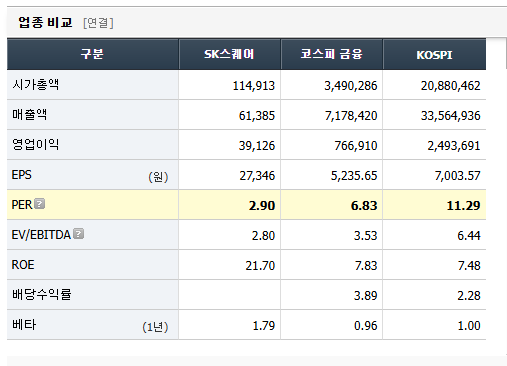This screenshot has height=366, width=507.
Task: Click the [연결] label next to the title
Action: pyautogui.click(x=98, y=23)
